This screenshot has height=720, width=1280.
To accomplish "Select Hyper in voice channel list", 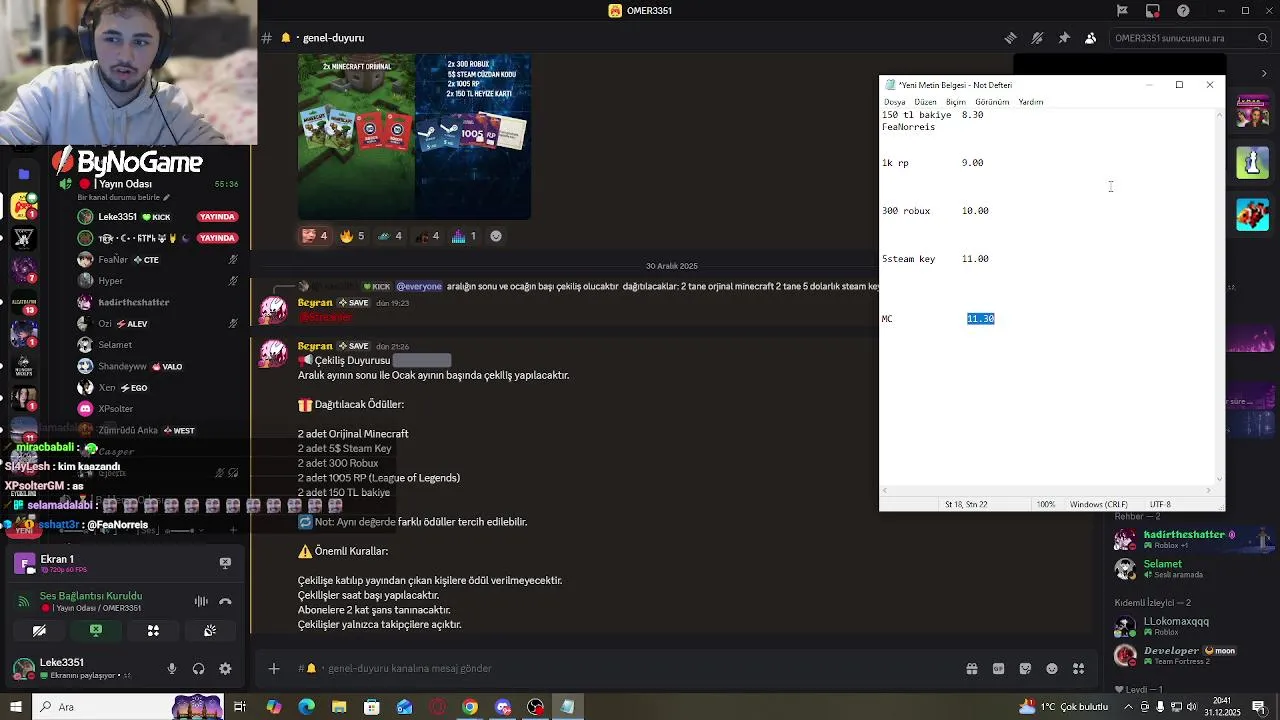I will pos(160,281).
